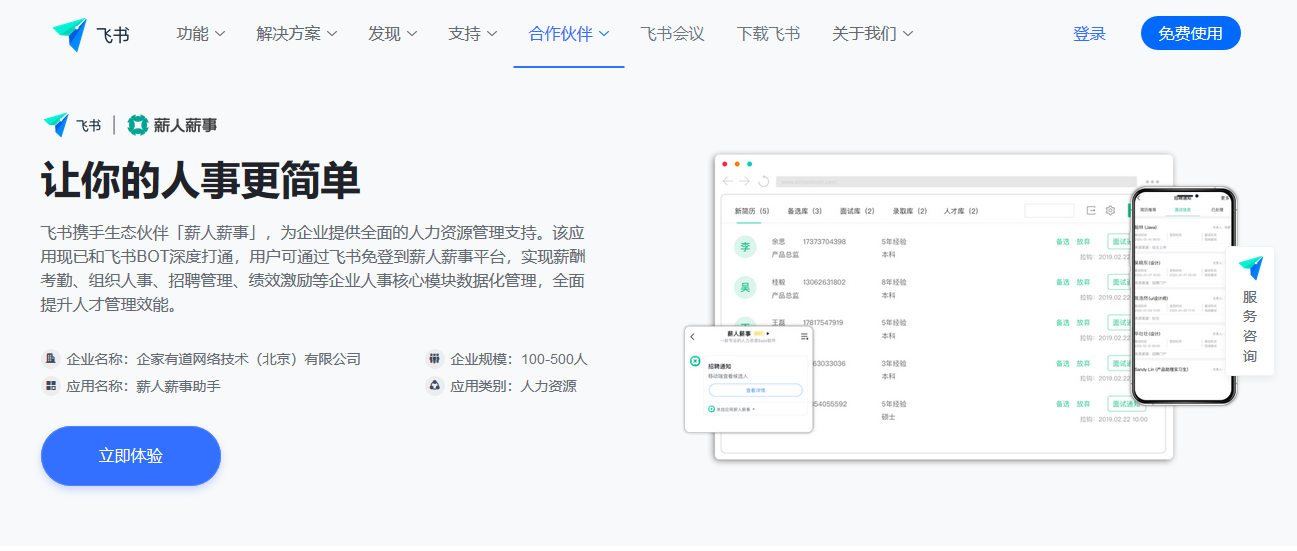Click the 立即体验 button
The height and width of the screenshot is (551, 1297).
[x=131, y=456]
